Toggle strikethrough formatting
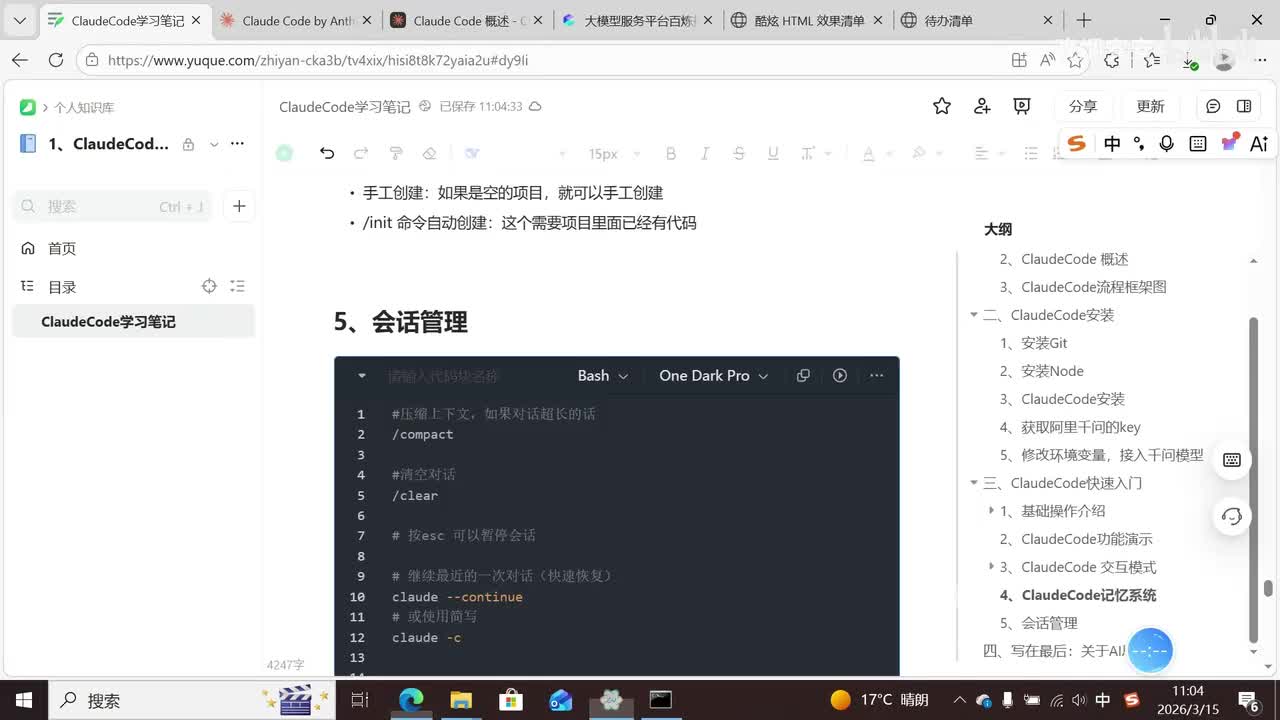Image resolution: width=1280 pixels, height=720 pixels. [x=739, y=153]
